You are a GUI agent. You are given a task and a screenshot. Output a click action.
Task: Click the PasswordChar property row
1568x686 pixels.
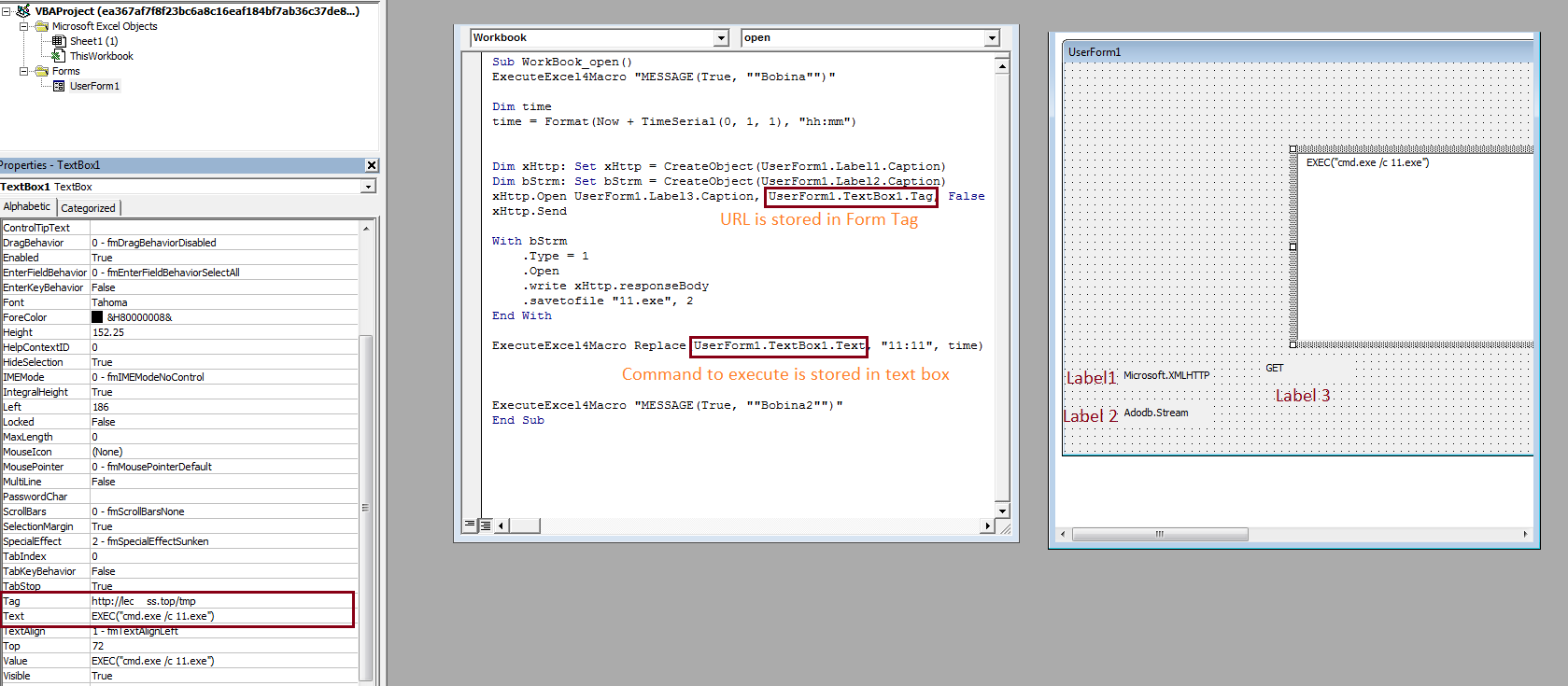point(179,497)
